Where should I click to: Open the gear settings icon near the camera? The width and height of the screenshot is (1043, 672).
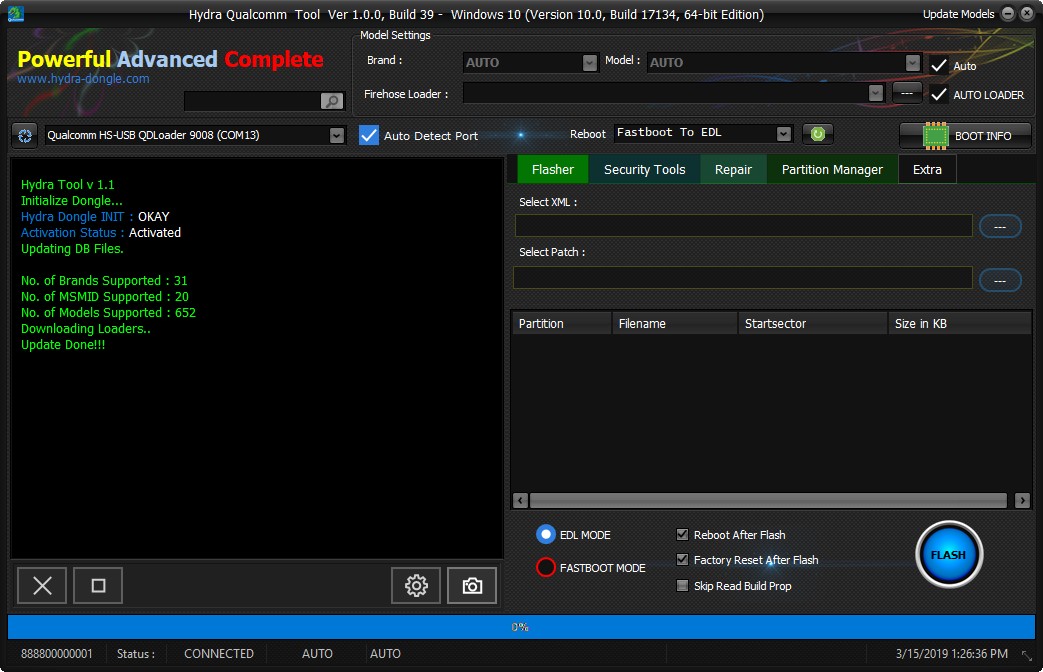(416, 585)
